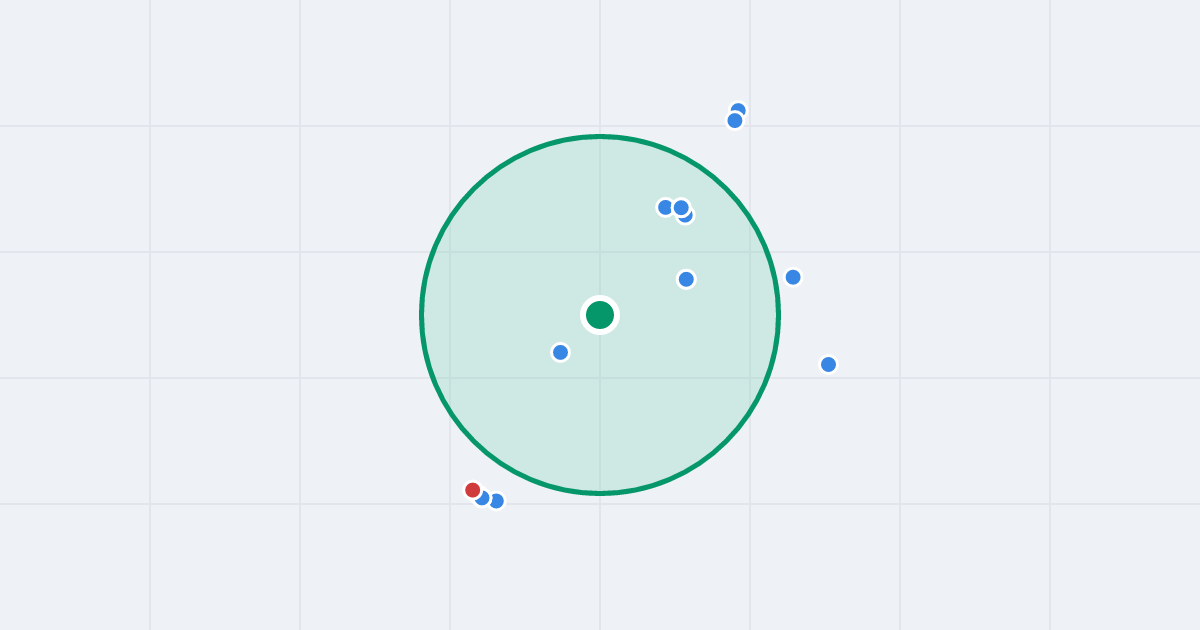This screenshot has width=1200, height=630.
Task: Pick the rightmost blue point on the map
Action: point(828,364)
